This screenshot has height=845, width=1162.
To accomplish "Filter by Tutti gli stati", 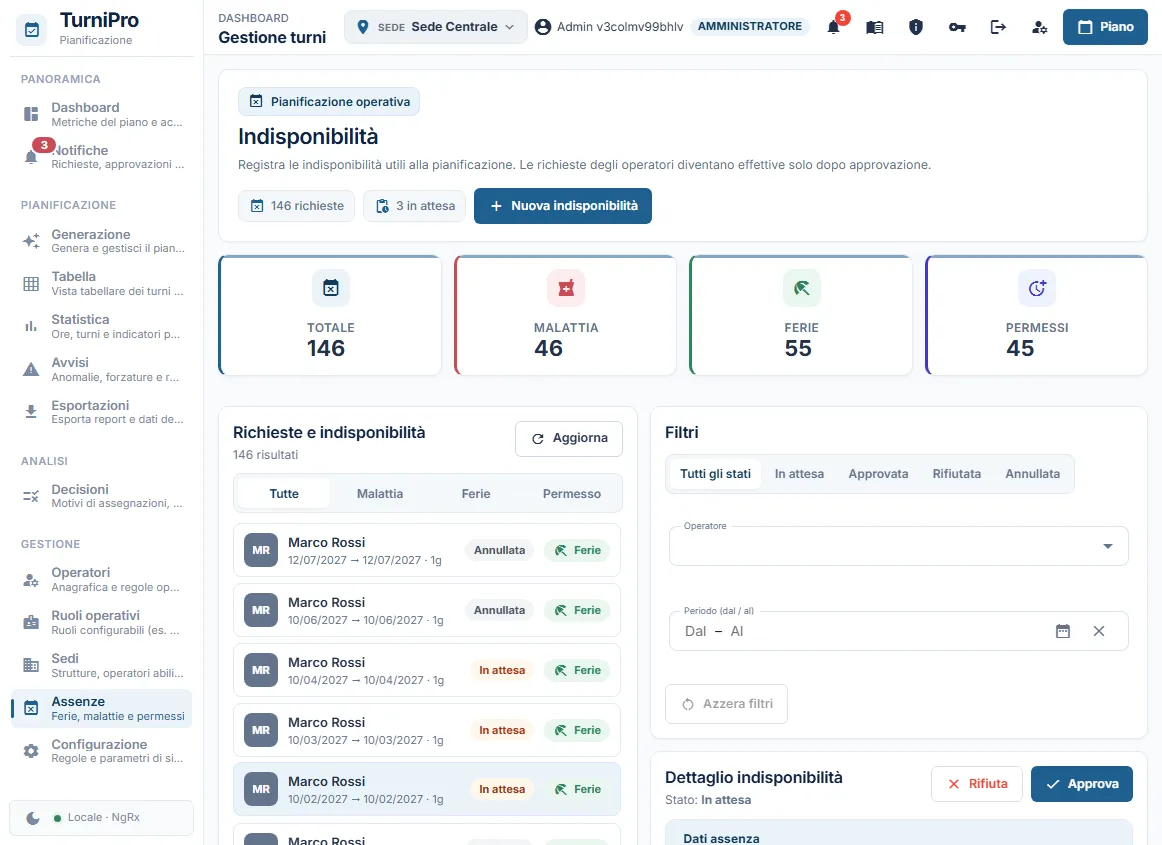I will [715, 474].
